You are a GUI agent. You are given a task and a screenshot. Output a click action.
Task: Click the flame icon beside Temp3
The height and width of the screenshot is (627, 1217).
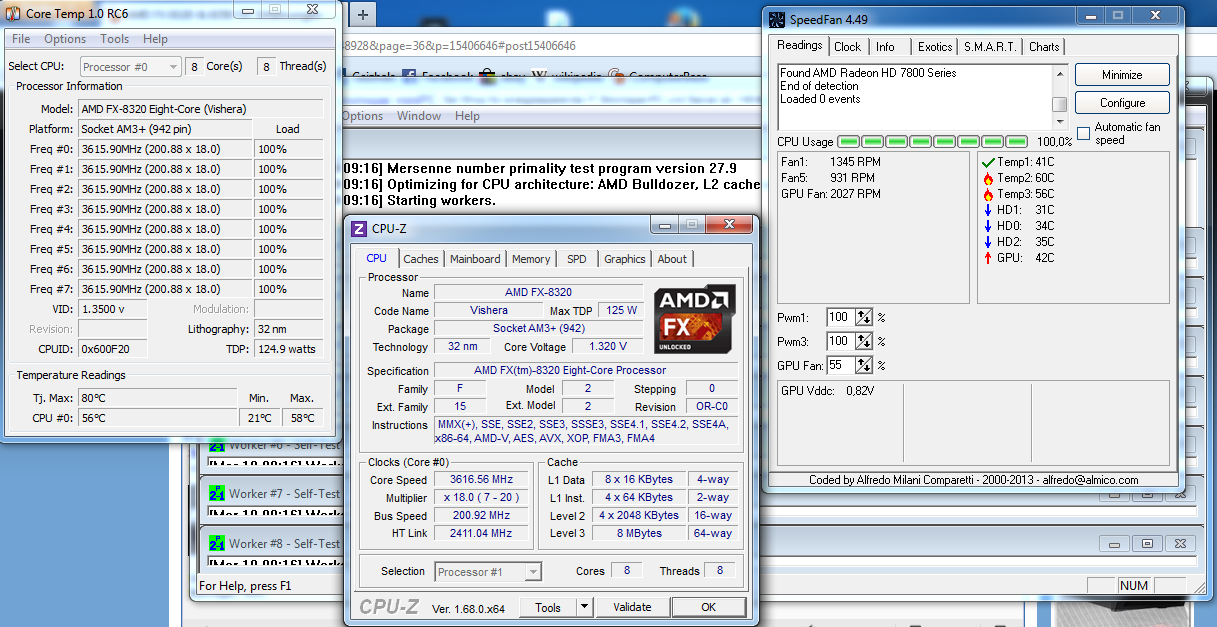point(988,193)
